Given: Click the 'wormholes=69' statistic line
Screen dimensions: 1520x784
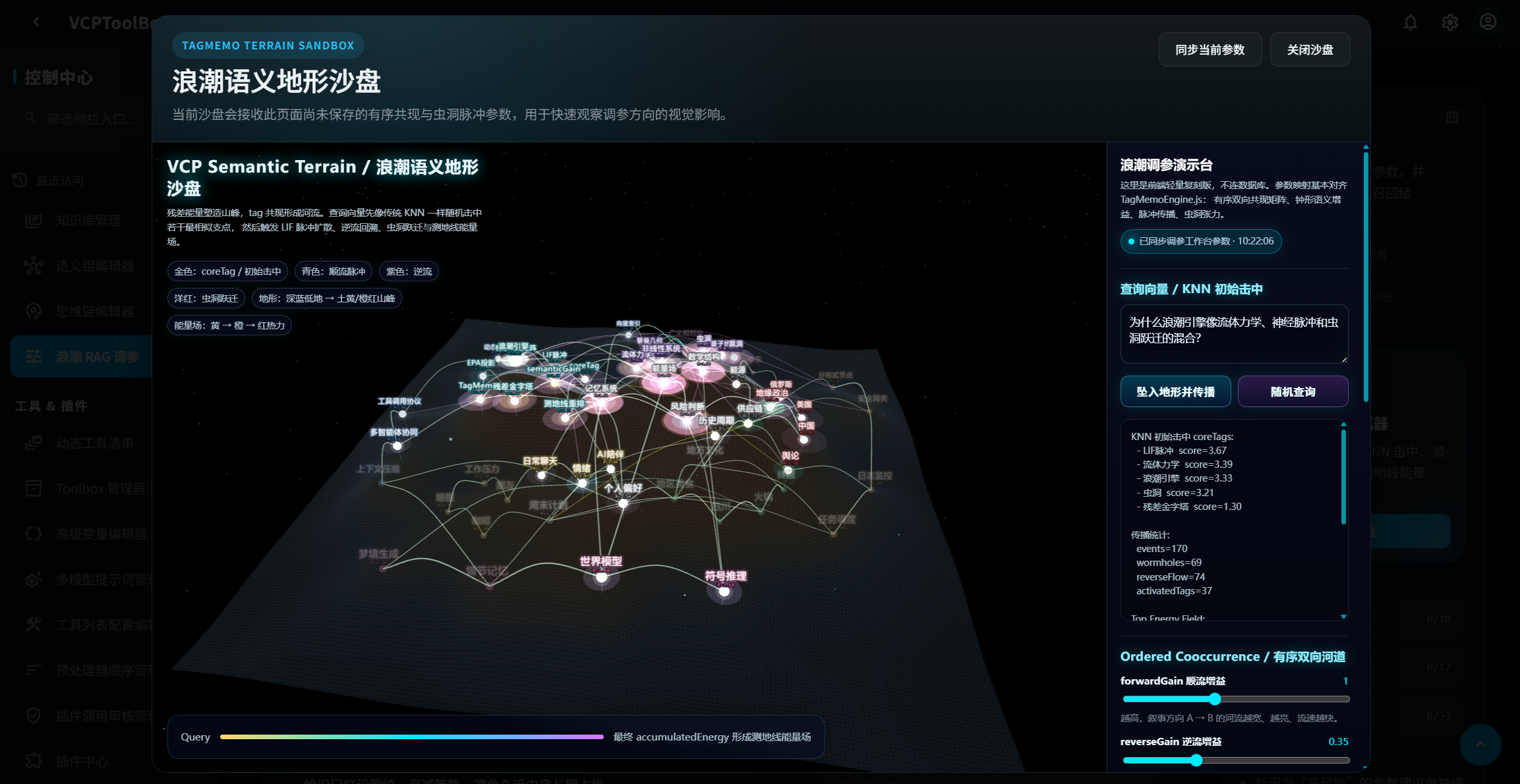Looking at the screenshot, I should tap(1169, 563).
